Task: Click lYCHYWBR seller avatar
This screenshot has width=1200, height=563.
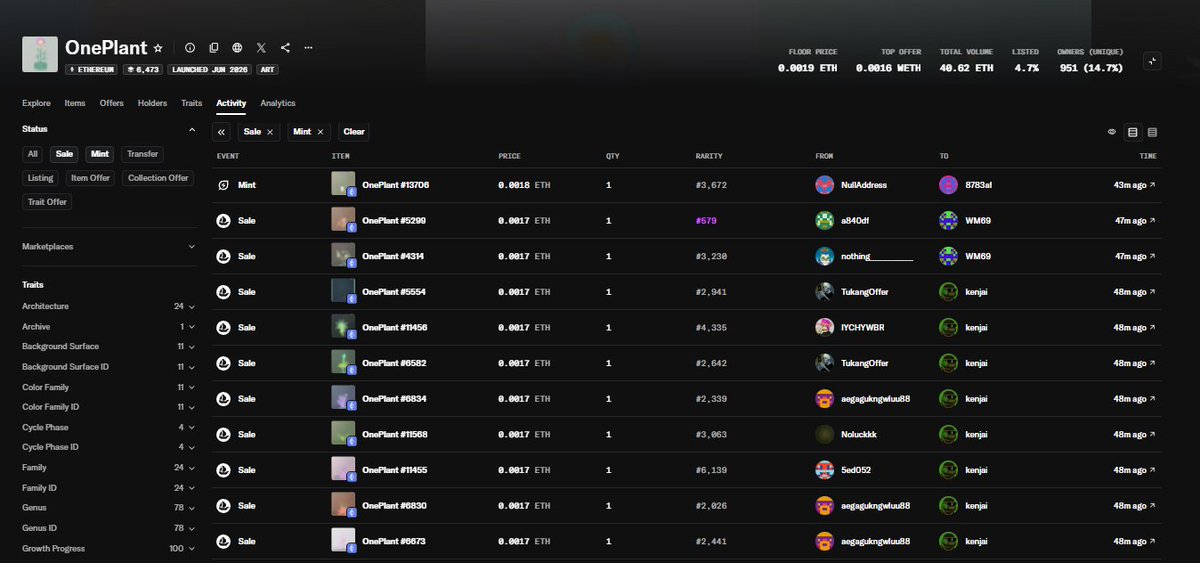Action: 825,327
